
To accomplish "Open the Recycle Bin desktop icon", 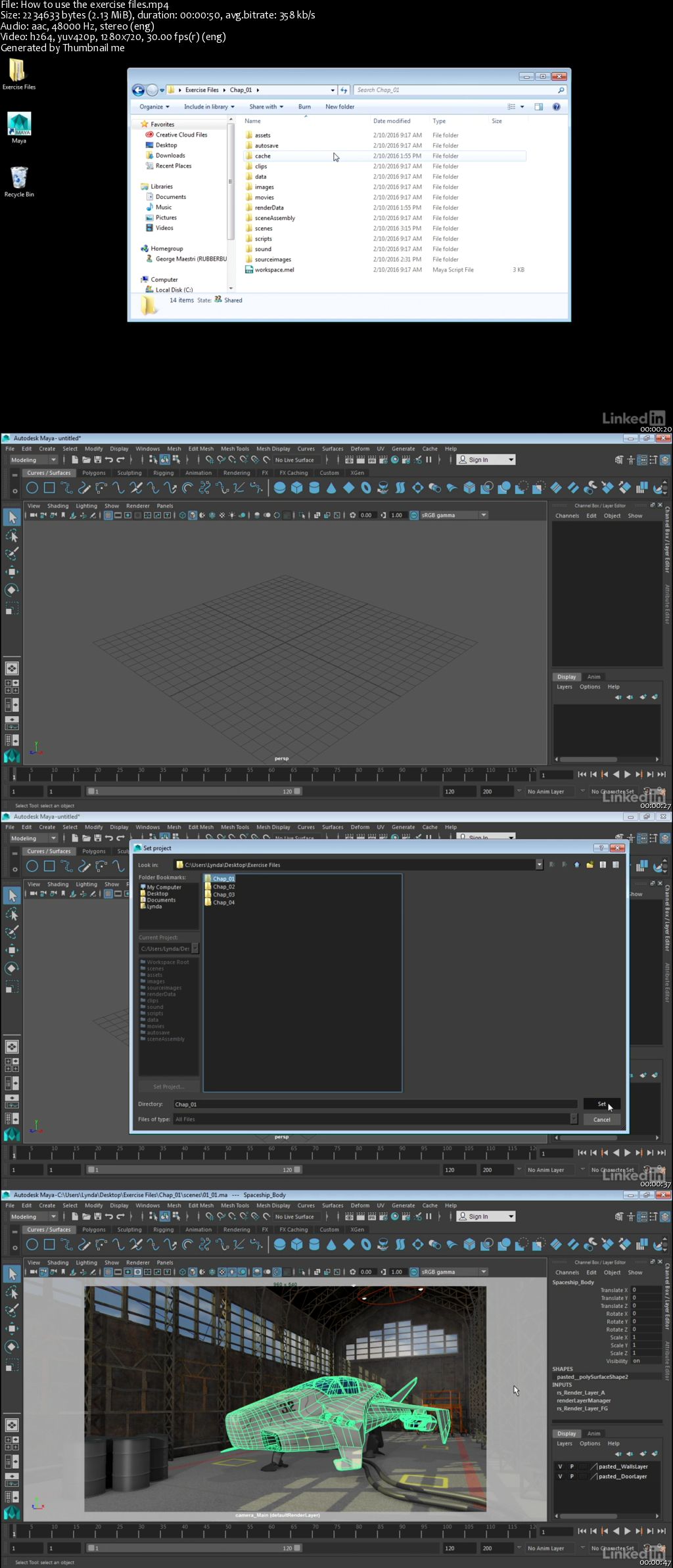I will pyautogui.click(x=19, y=177).
